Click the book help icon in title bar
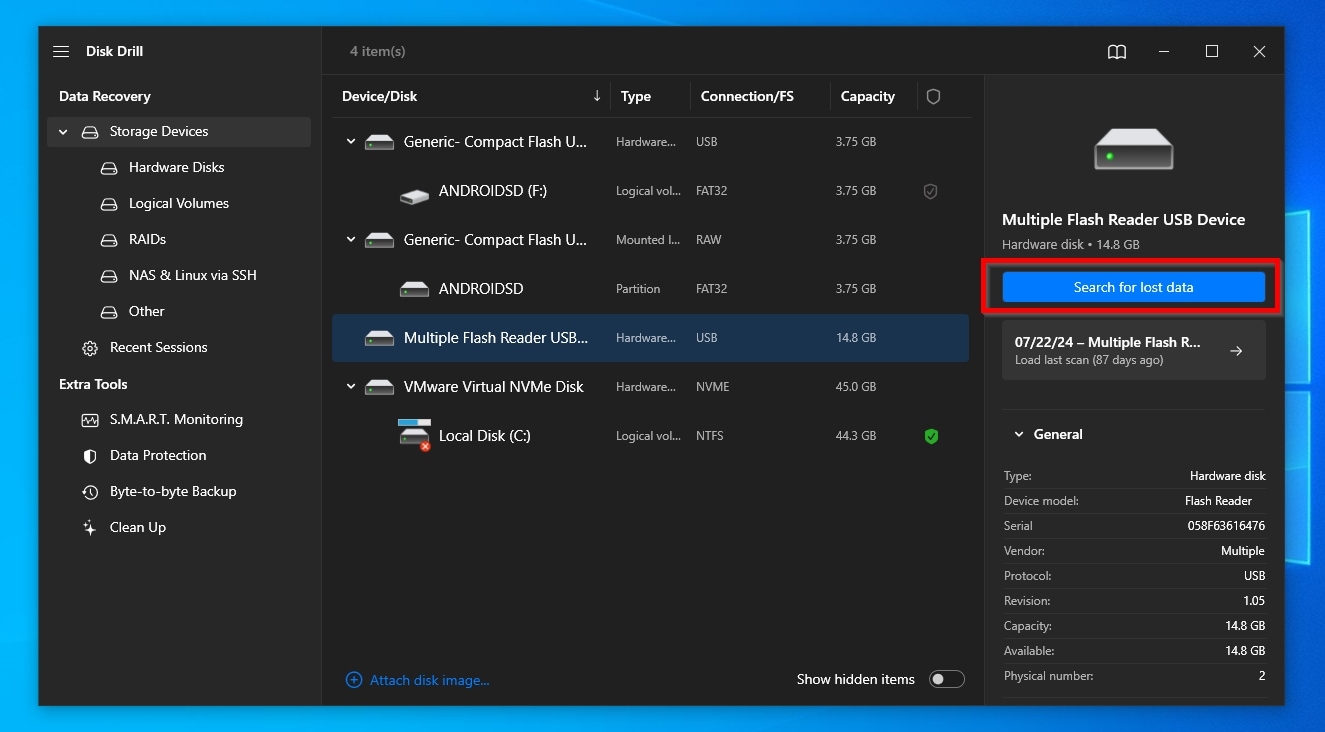 click(1117, 52)
